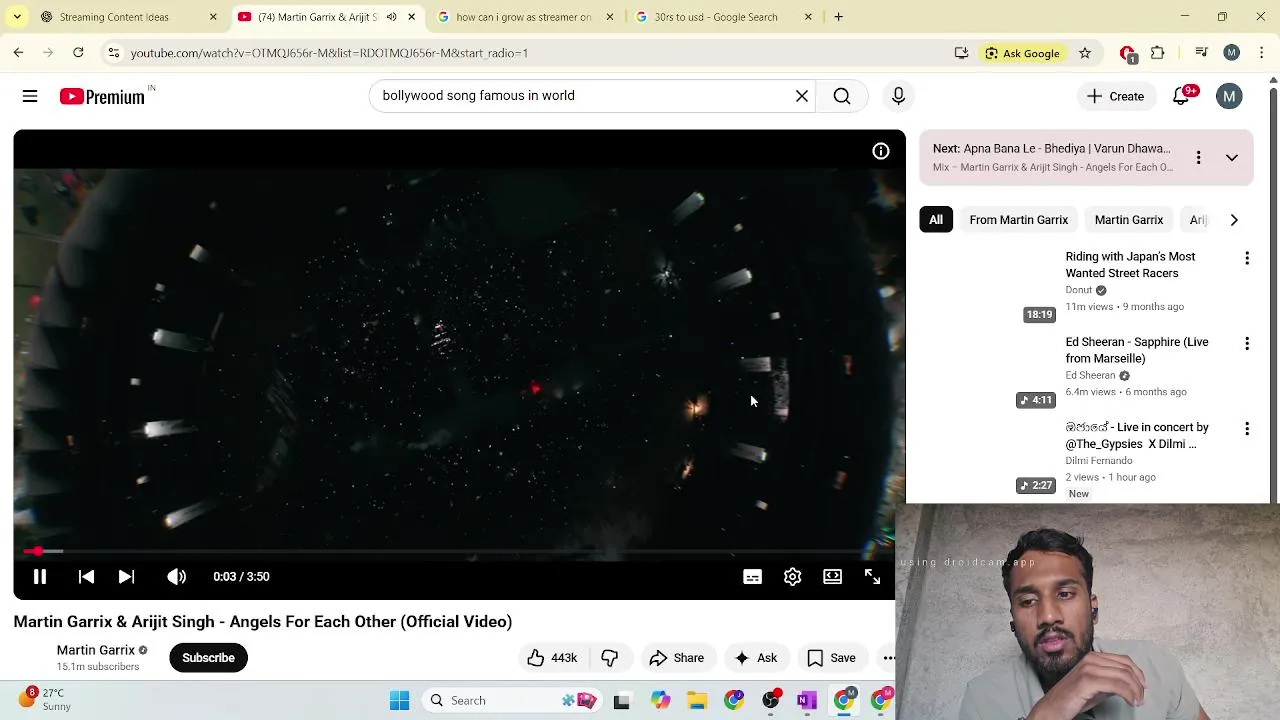Mute the tab with its speaker icon

391,17
